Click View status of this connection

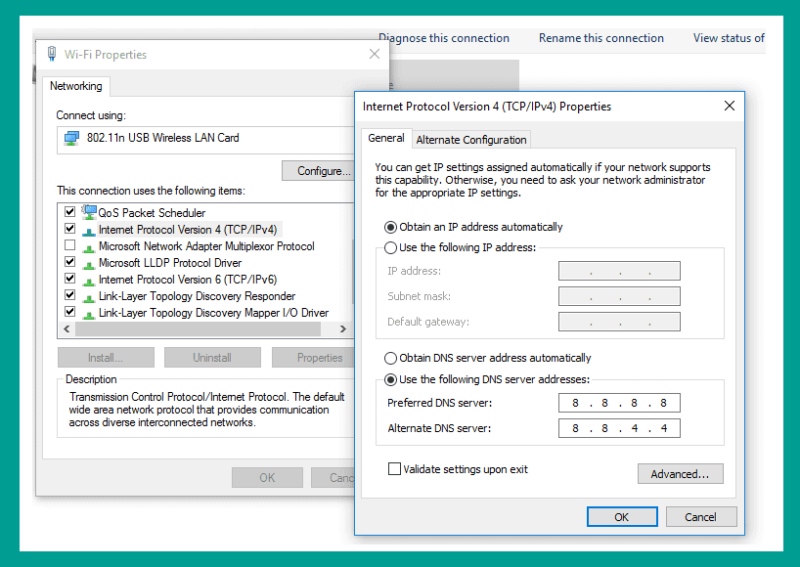coord(729,38)
